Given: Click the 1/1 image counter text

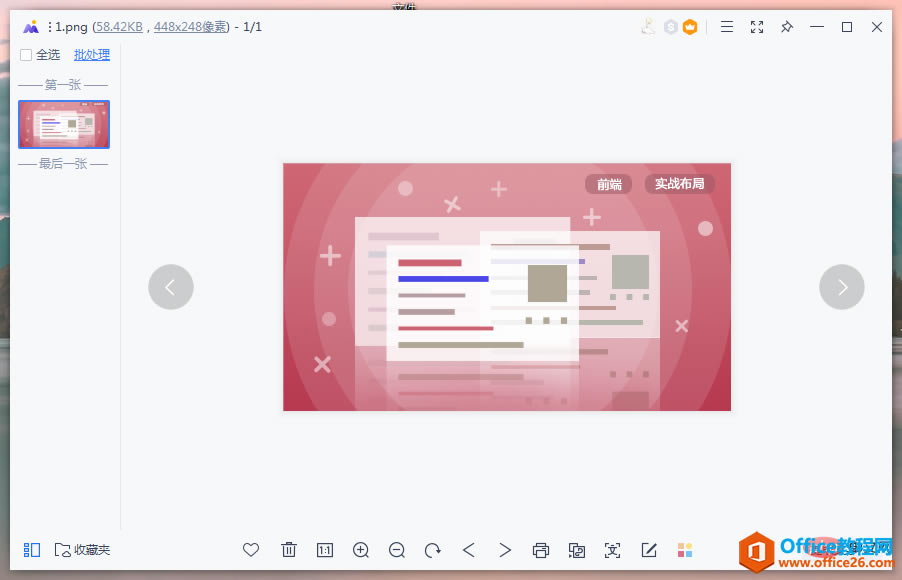Looking at the screenshot, I should (253, 27).
